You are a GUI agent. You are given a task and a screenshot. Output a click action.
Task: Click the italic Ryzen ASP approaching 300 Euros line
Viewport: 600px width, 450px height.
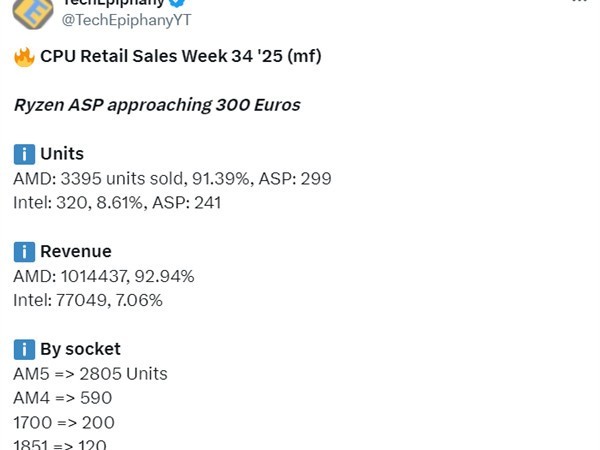click(x=156, y=105)
